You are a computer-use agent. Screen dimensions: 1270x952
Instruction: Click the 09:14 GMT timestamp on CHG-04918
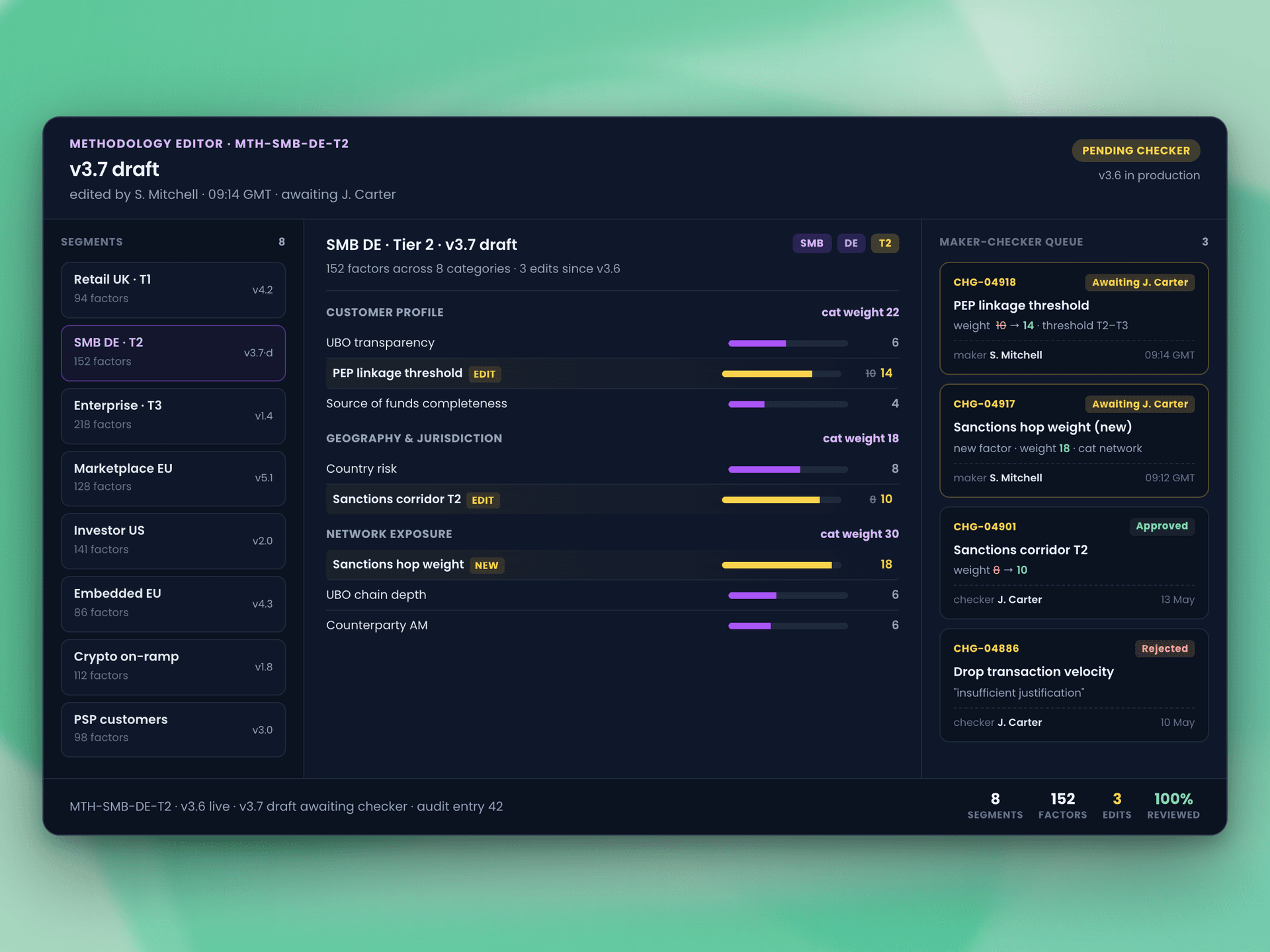coord(1169,355)
